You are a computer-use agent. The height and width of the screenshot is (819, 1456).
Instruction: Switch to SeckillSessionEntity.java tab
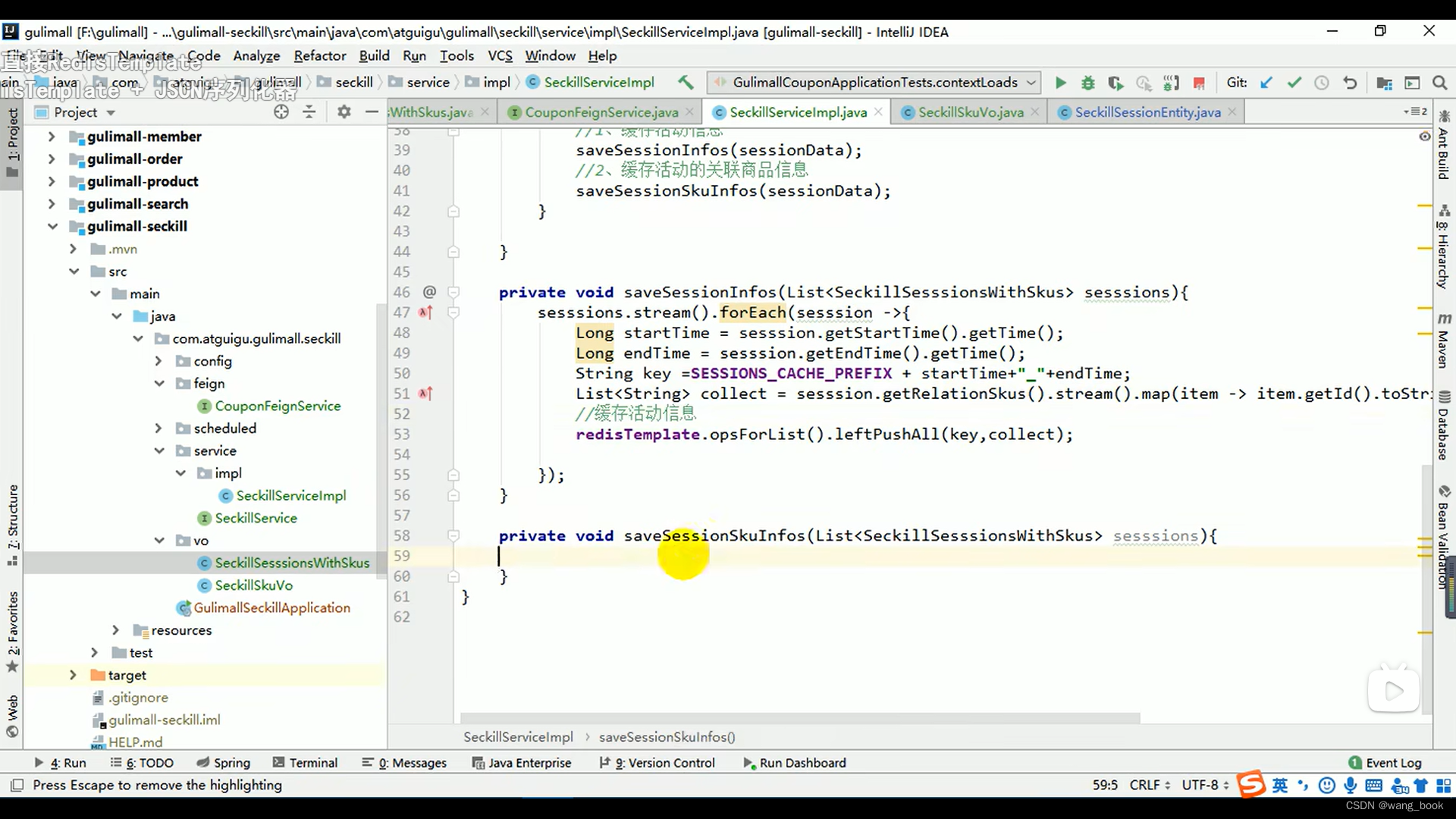coord(1149,112)
